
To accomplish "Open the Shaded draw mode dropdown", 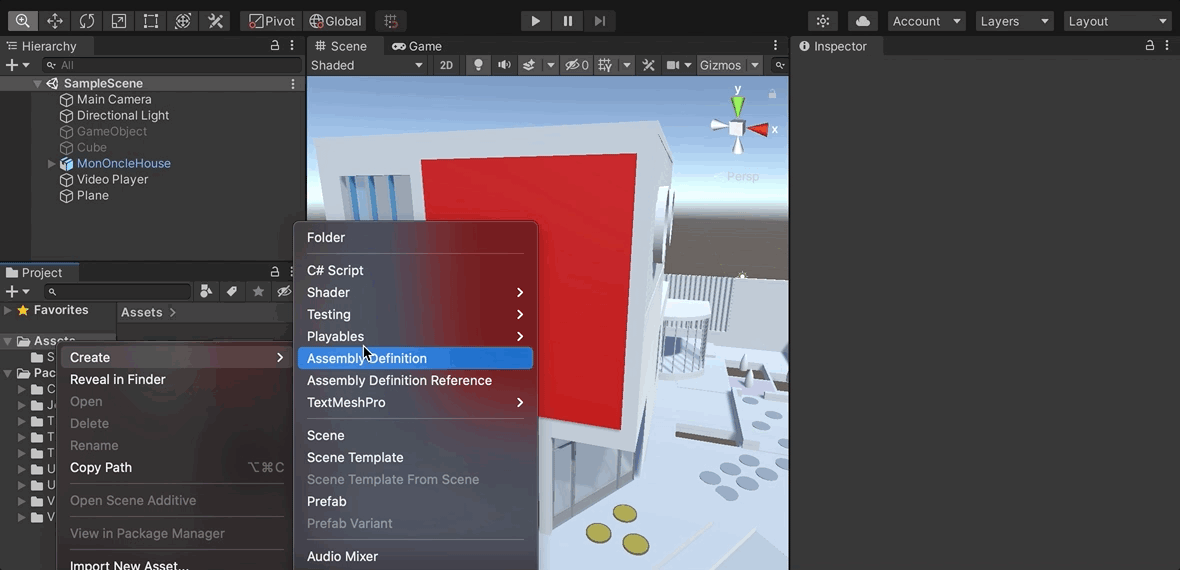I will coord(367,65).
